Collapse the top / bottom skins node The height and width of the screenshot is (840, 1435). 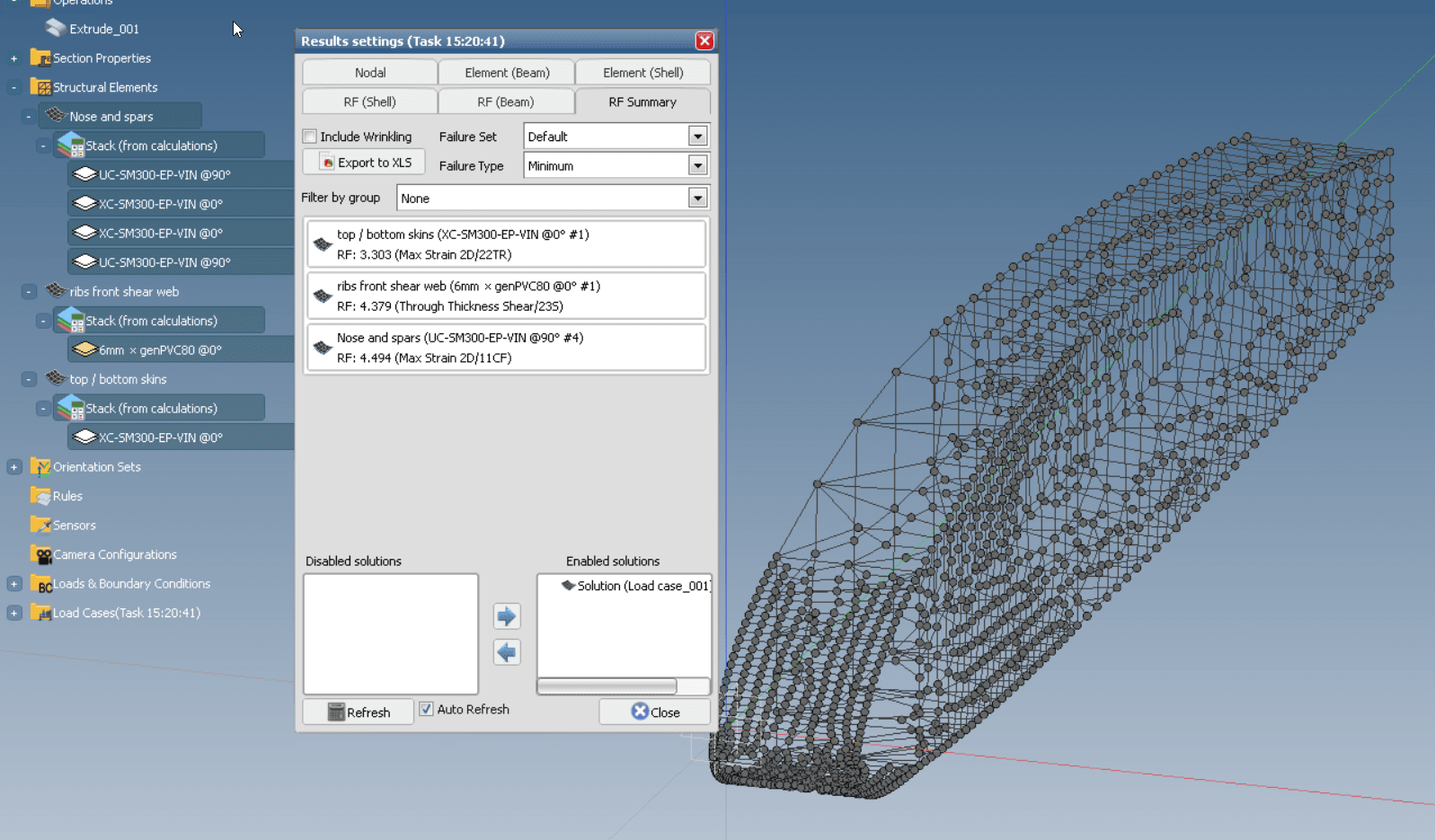click(x=28, y=379)
